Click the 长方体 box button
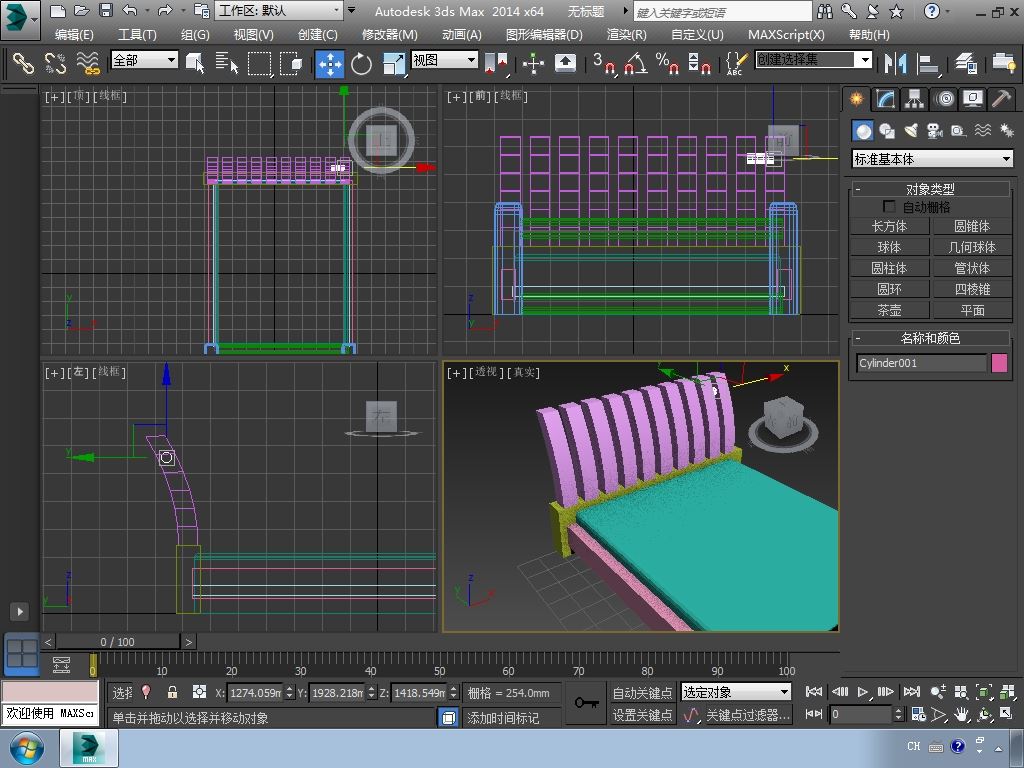 pos(889,226)
